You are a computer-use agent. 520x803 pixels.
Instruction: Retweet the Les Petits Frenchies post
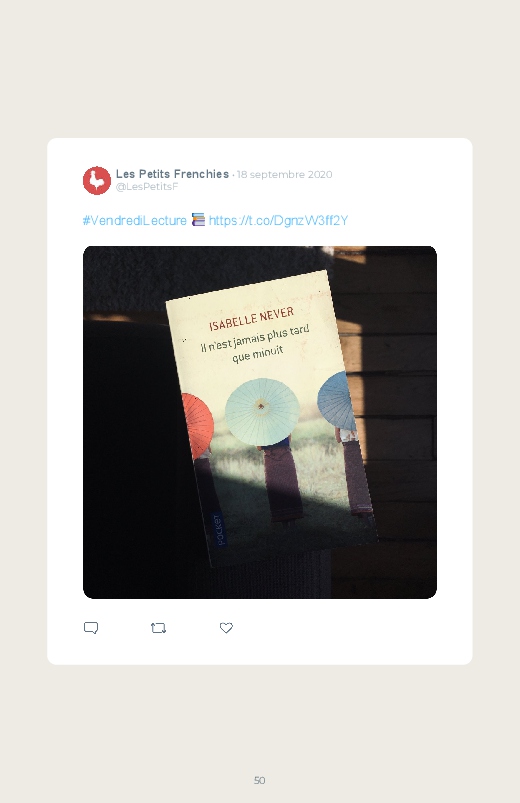pos(159,628)
